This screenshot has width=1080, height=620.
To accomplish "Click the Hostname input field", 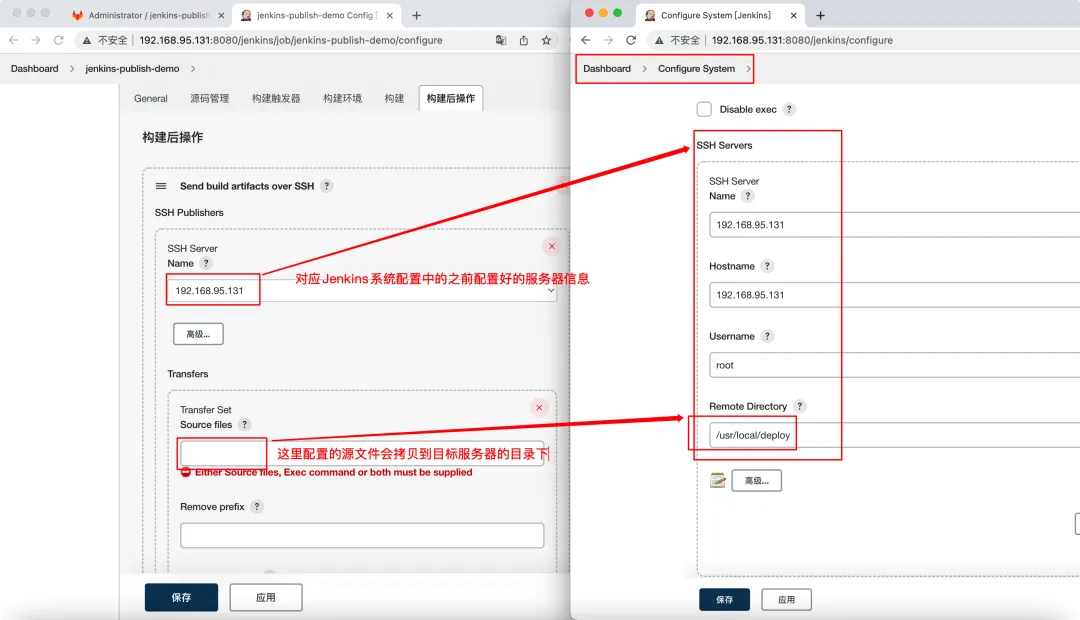I will click(x=894, y=295).
